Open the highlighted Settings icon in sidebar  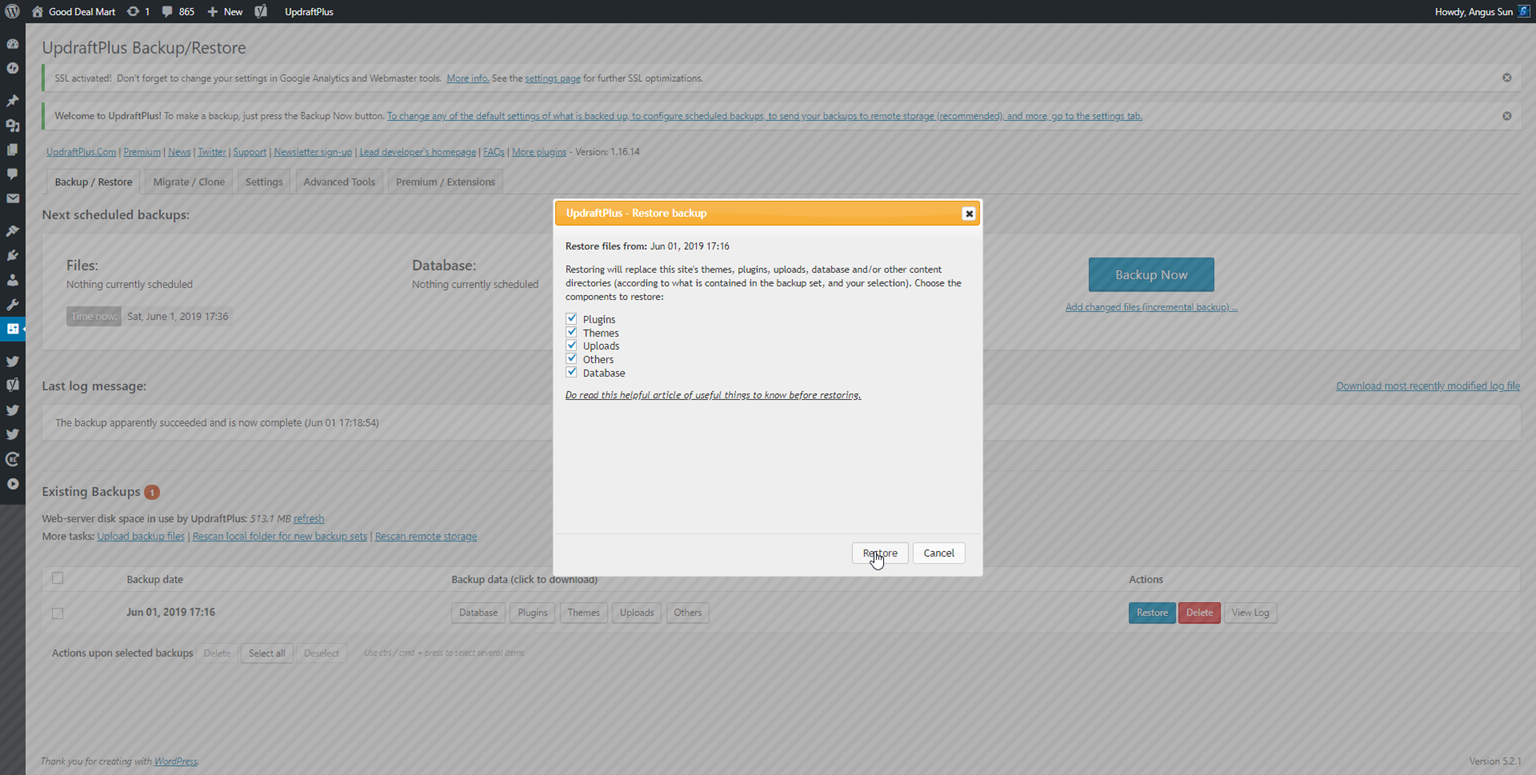(12, 328)
